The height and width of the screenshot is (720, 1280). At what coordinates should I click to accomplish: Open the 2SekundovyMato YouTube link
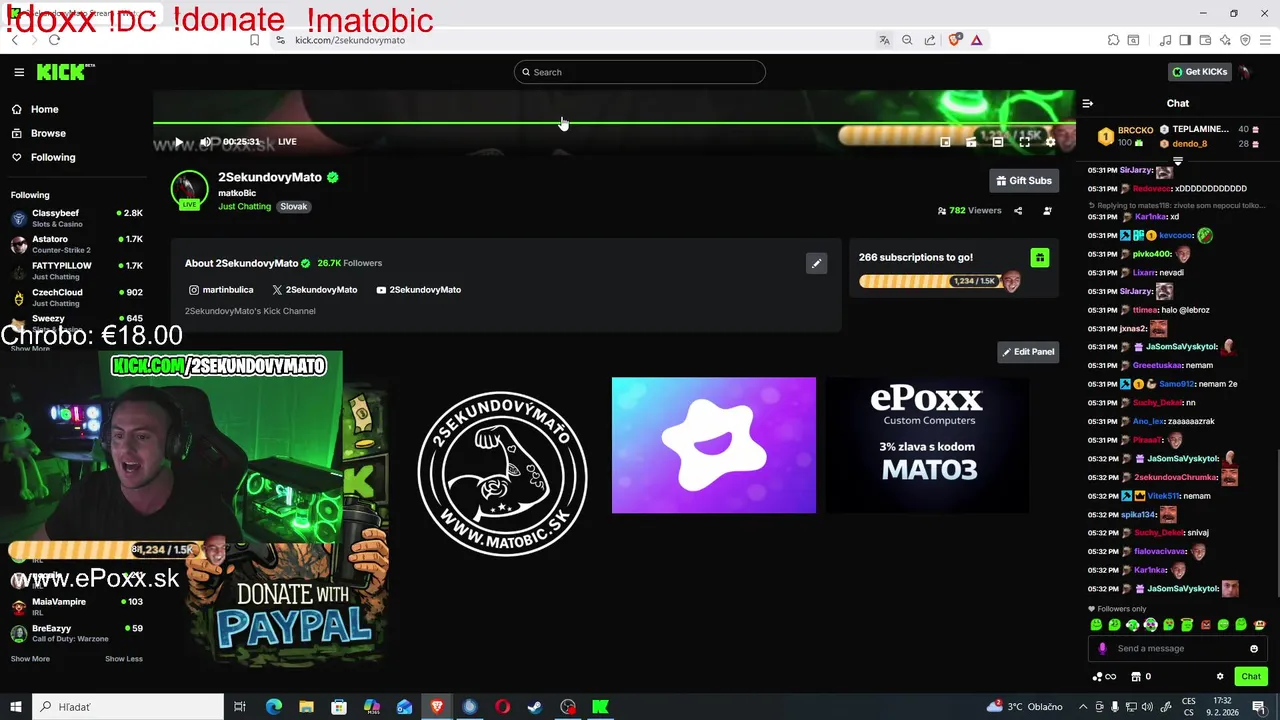coord(419,290)
